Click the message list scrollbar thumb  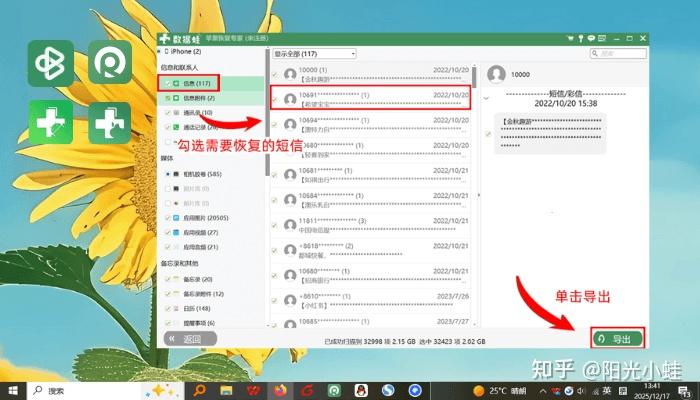coord(474,77)
